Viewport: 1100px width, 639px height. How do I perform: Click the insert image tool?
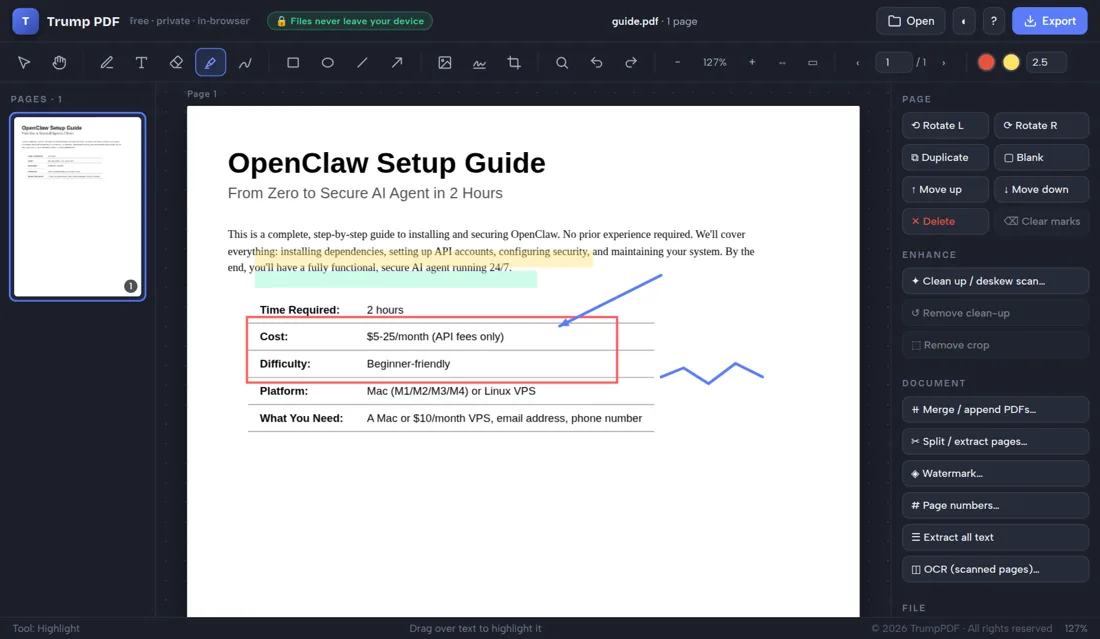pyautogui.click(x=445, y=62)
